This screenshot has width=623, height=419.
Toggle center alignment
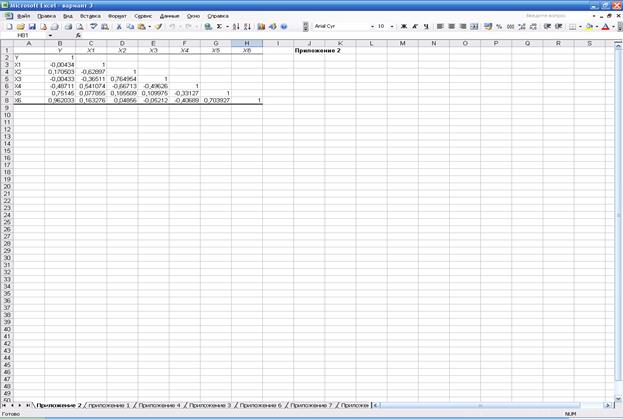point(451,26)
